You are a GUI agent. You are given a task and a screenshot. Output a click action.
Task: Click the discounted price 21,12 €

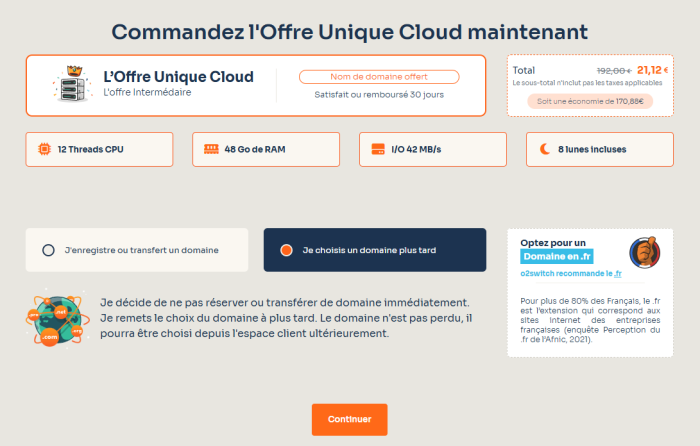point(652,70)
